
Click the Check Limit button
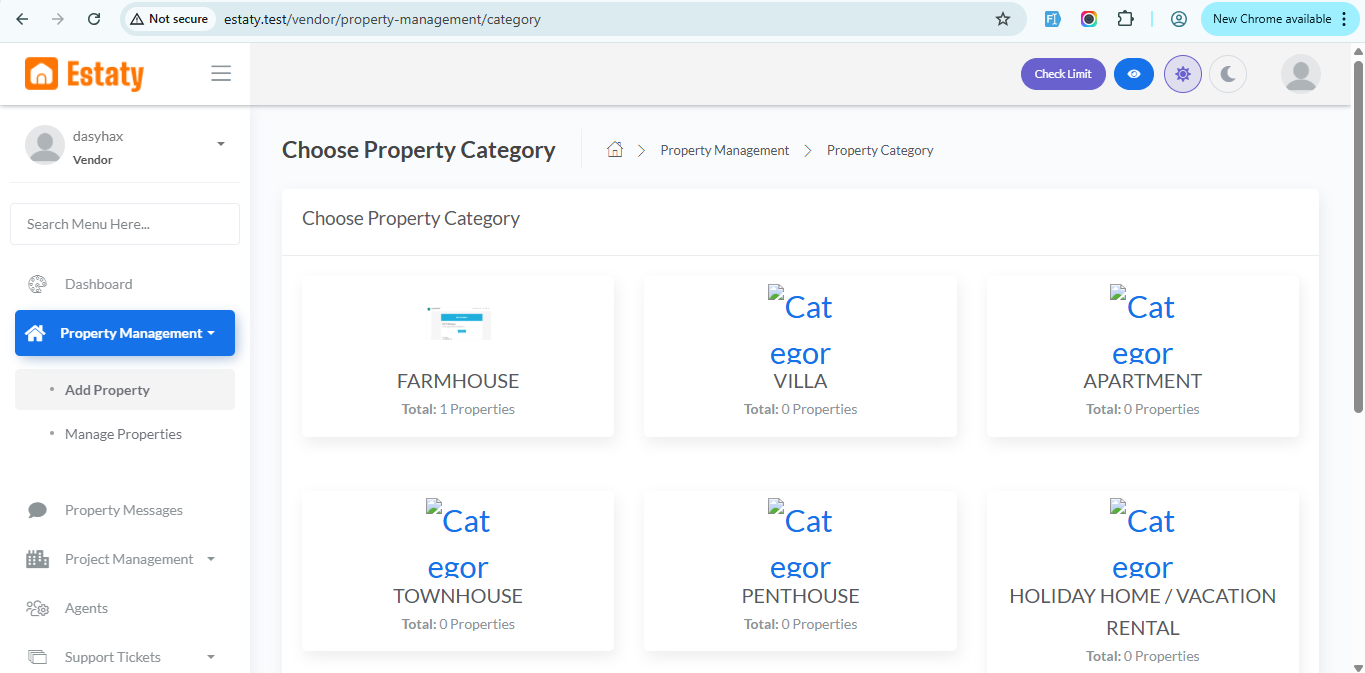click(1063, 74)
